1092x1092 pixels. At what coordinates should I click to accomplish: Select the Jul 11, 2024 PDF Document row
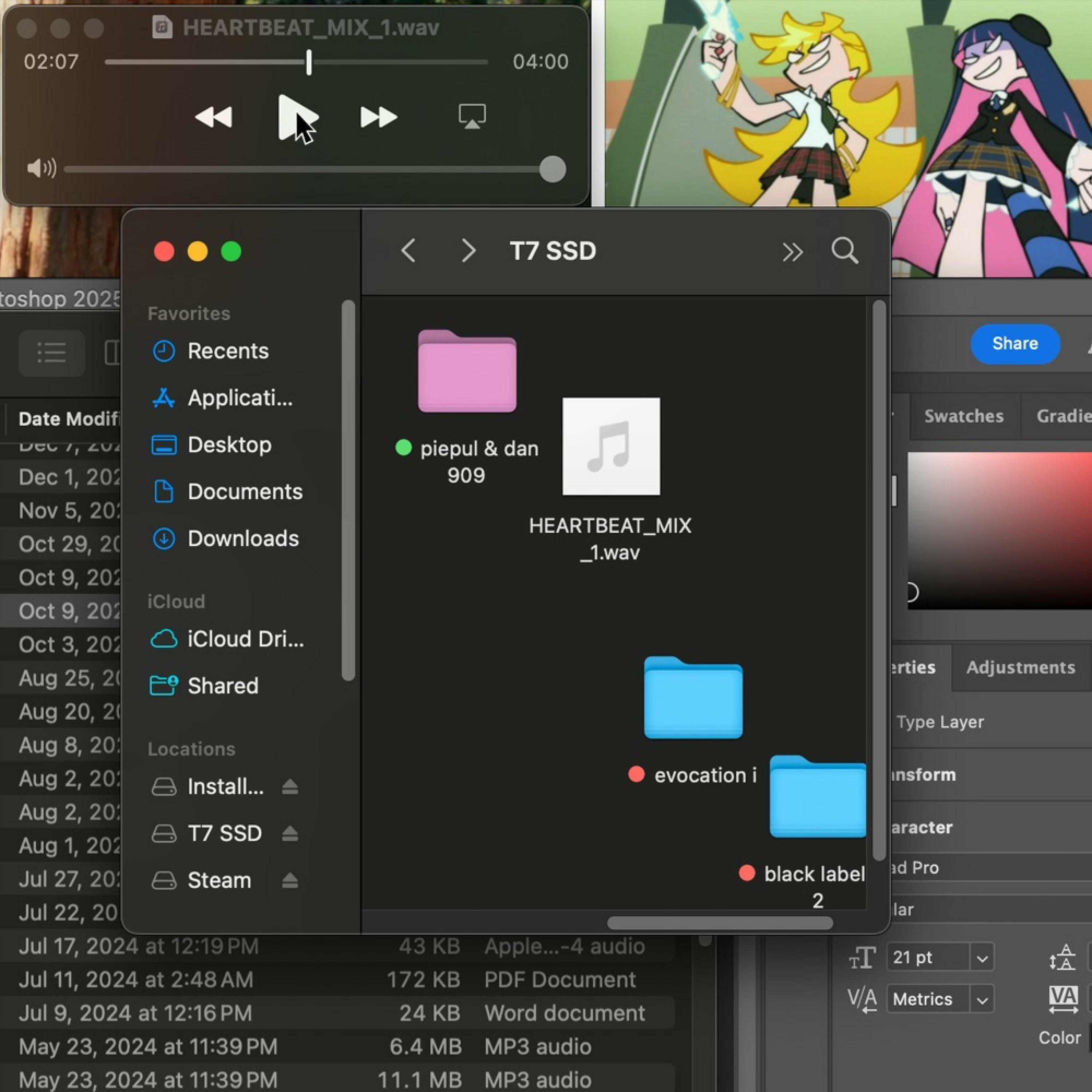pyautogui.click(x=337, y=980)
